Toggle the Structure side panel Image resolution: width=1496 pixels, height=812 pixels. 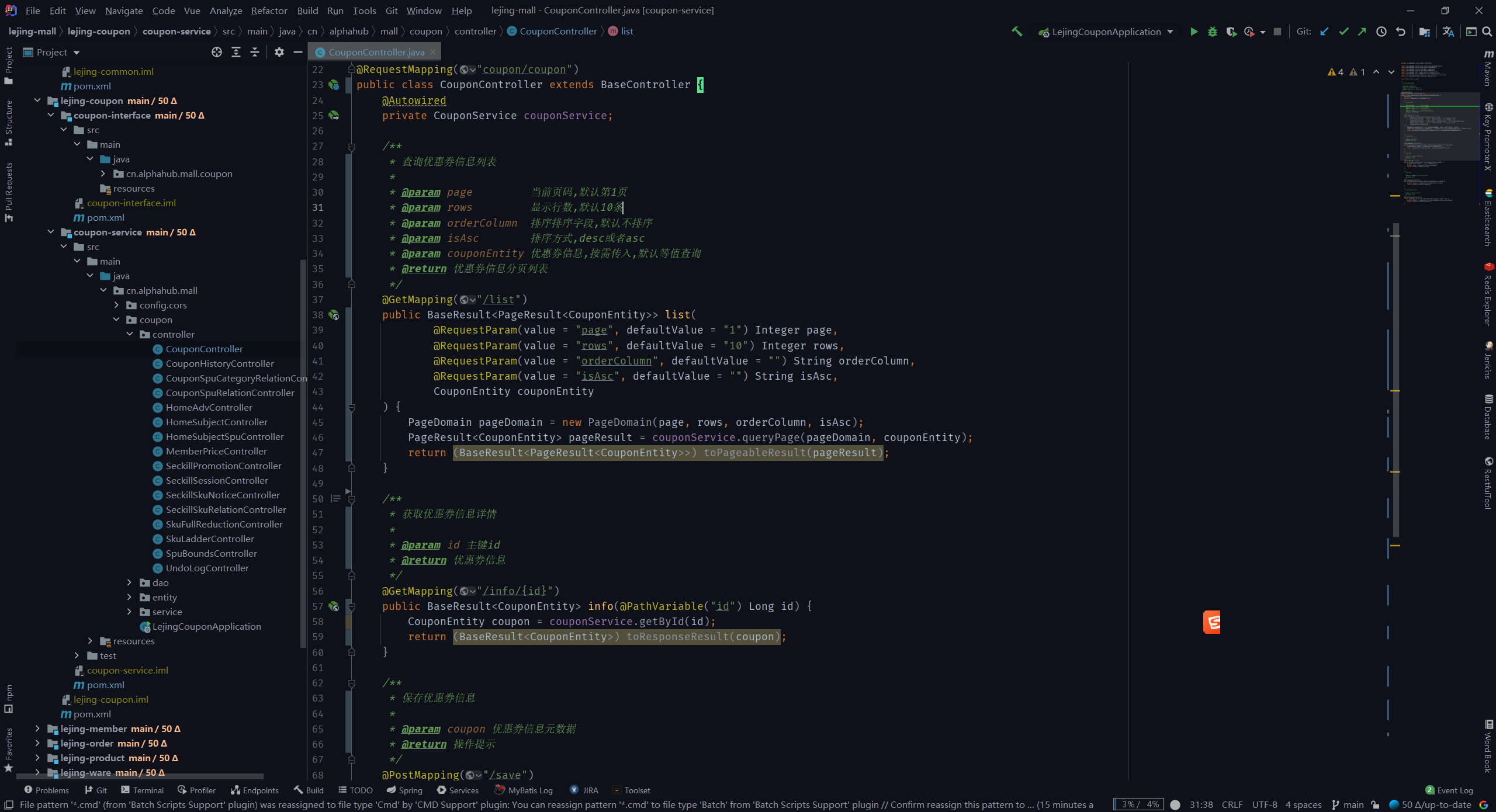pyautogui.click(x=9, y=123)
